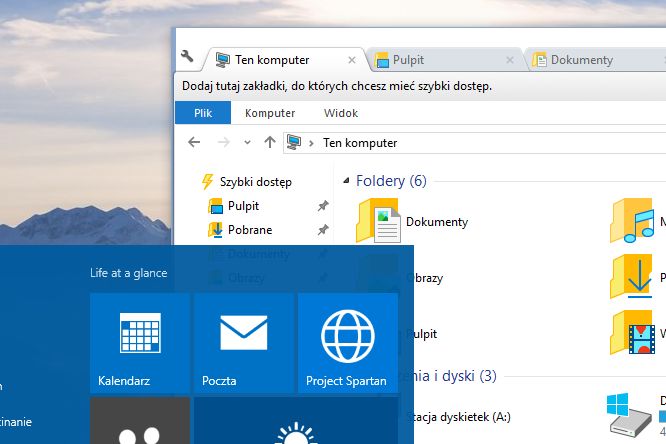Click the computer icon in address bar
Screen dimensions: 666x444
pos(293,142)
